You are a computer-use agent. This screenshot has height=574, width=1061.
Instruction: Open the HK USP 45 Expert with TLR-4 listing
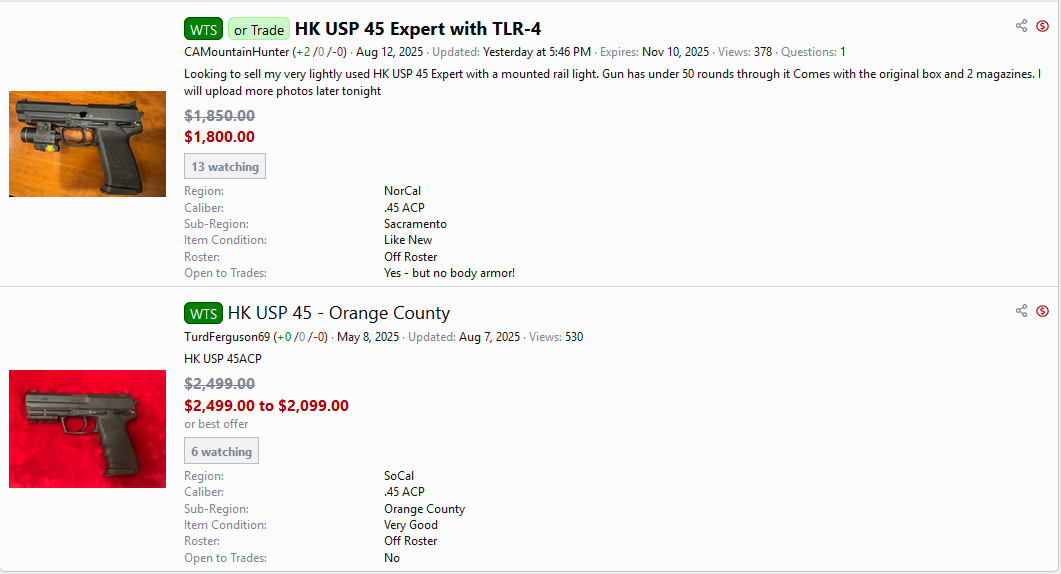(x=417, y=29)
